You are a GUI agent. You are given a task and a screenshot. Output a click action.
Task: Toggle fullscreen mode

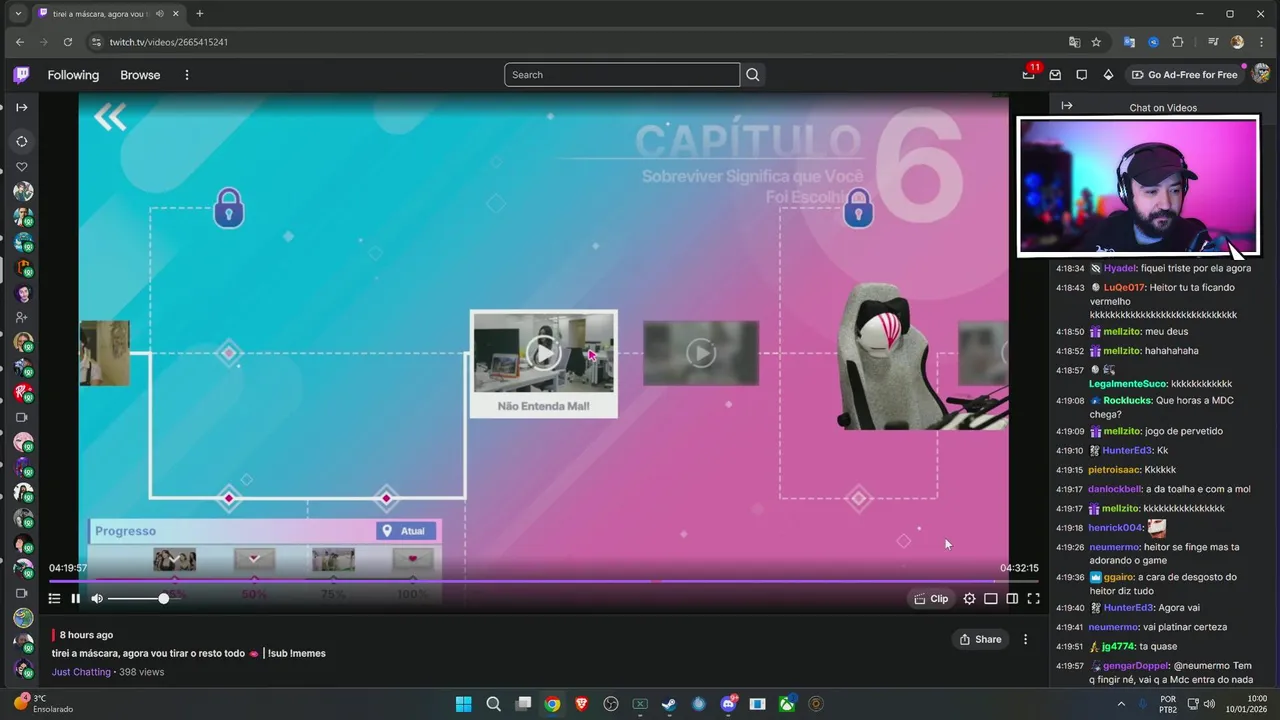point(1033,599)
